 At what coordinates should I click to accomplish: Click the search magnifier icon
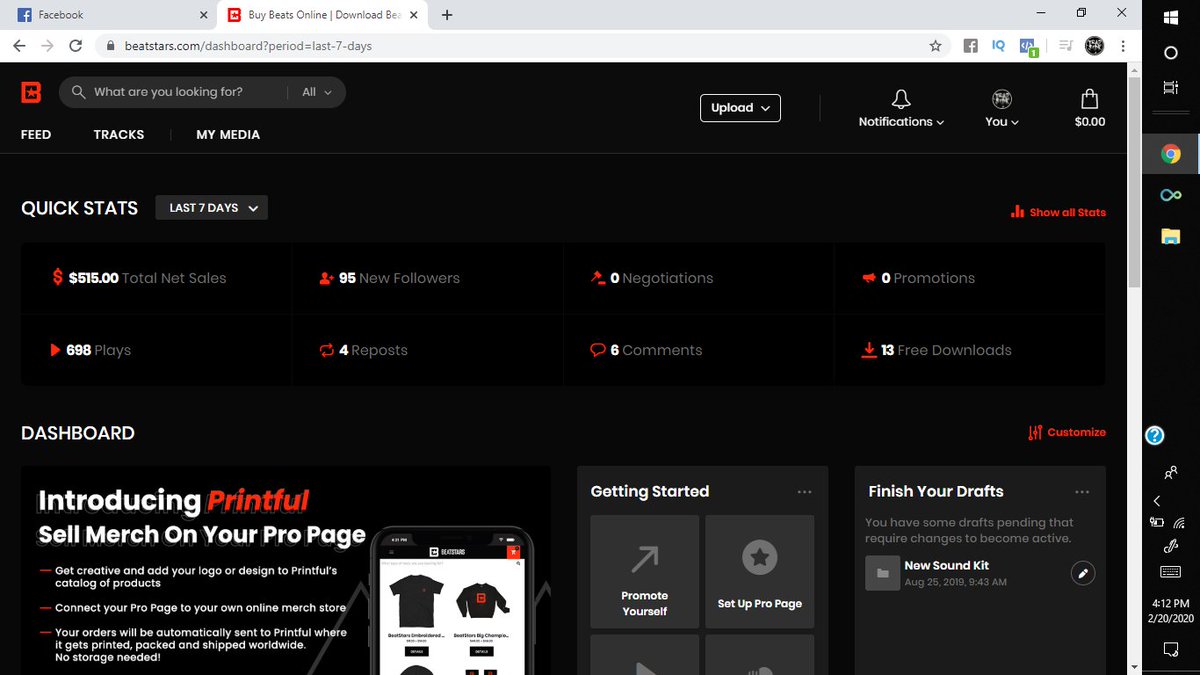point(78,92)
